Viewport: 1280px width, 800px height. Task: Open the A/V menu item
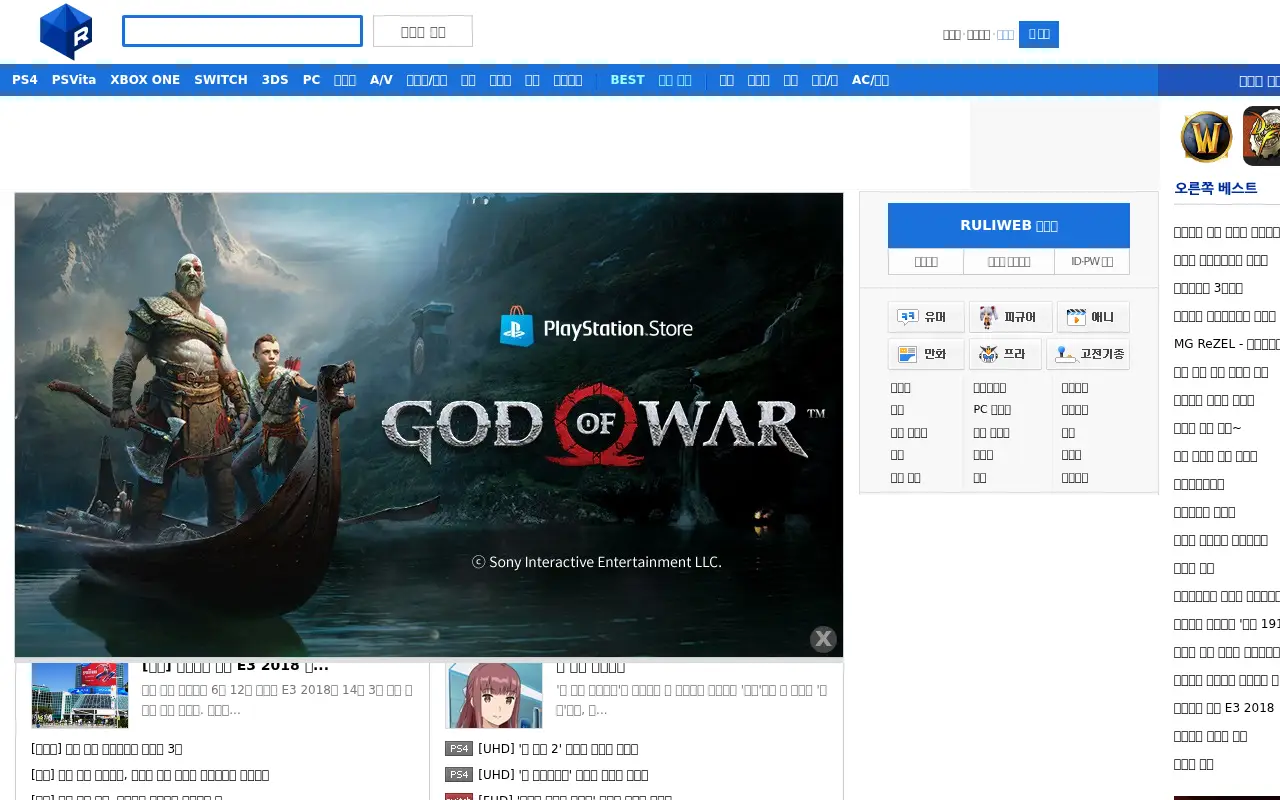coord(381,80)
